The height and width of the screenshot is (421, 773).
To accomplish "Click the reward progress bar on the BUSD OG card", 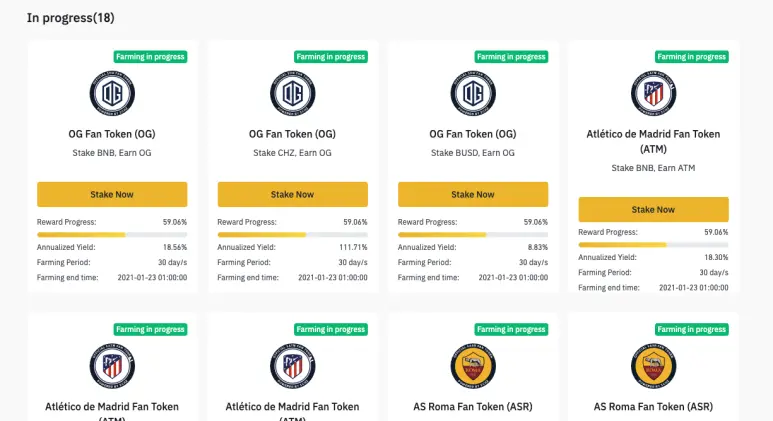I will [473, 235].
